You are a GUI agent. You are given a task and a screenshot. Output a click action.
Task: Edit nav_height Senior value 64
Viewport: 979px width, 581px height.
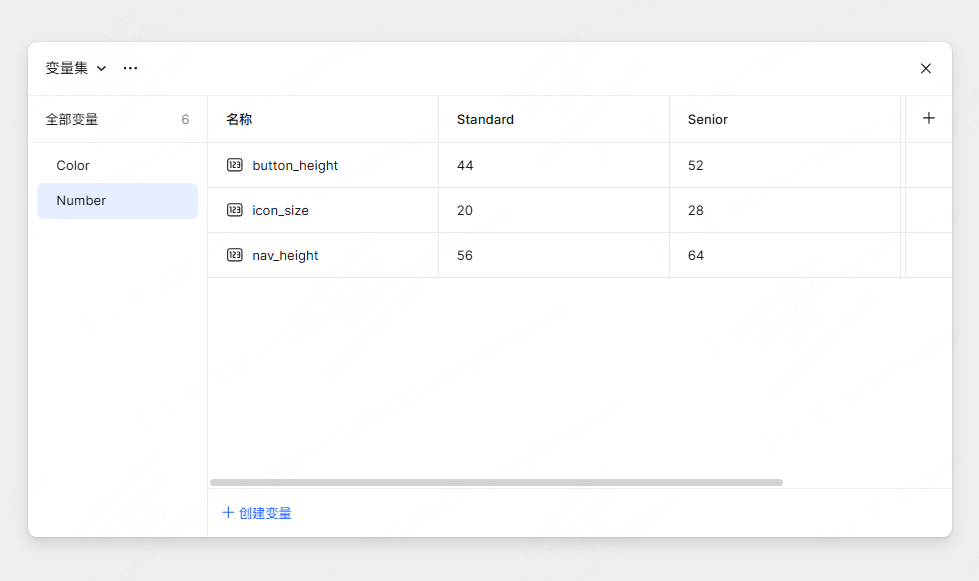coord(696,255)
